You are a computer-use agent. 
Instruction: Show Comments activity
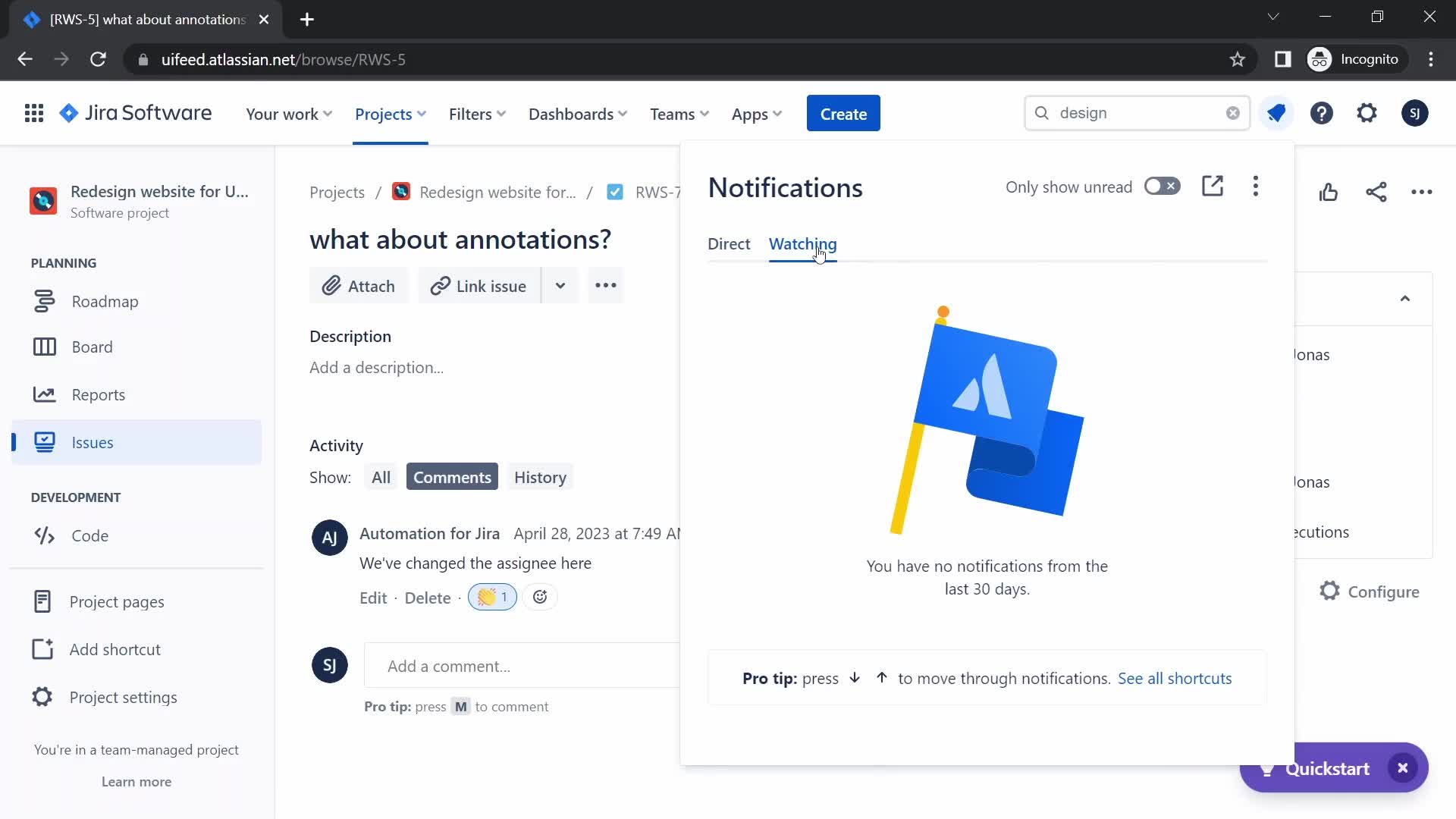452,478
